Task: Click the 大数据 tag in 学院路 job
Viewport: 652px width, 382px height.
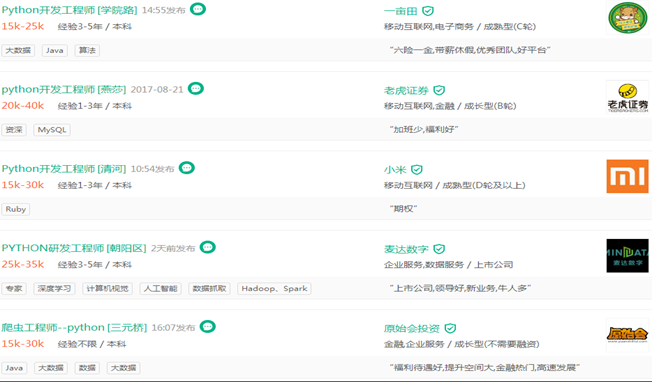Action: tap(18, 50)
